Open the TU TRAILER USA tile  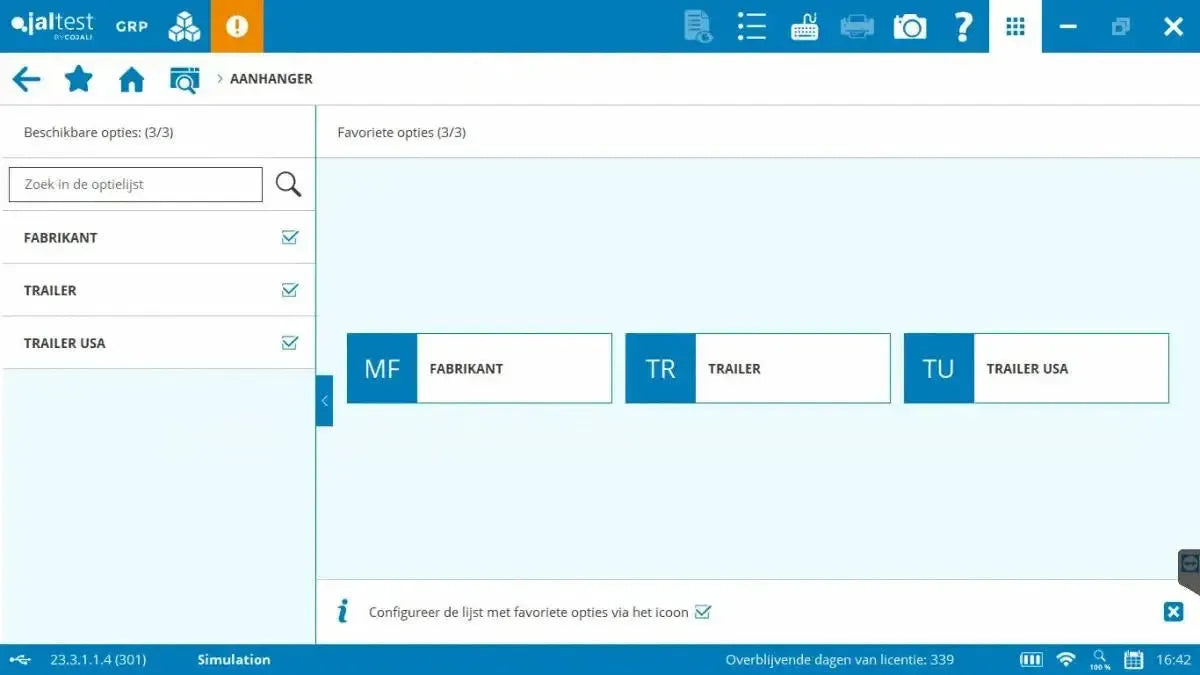[1036, 368]
